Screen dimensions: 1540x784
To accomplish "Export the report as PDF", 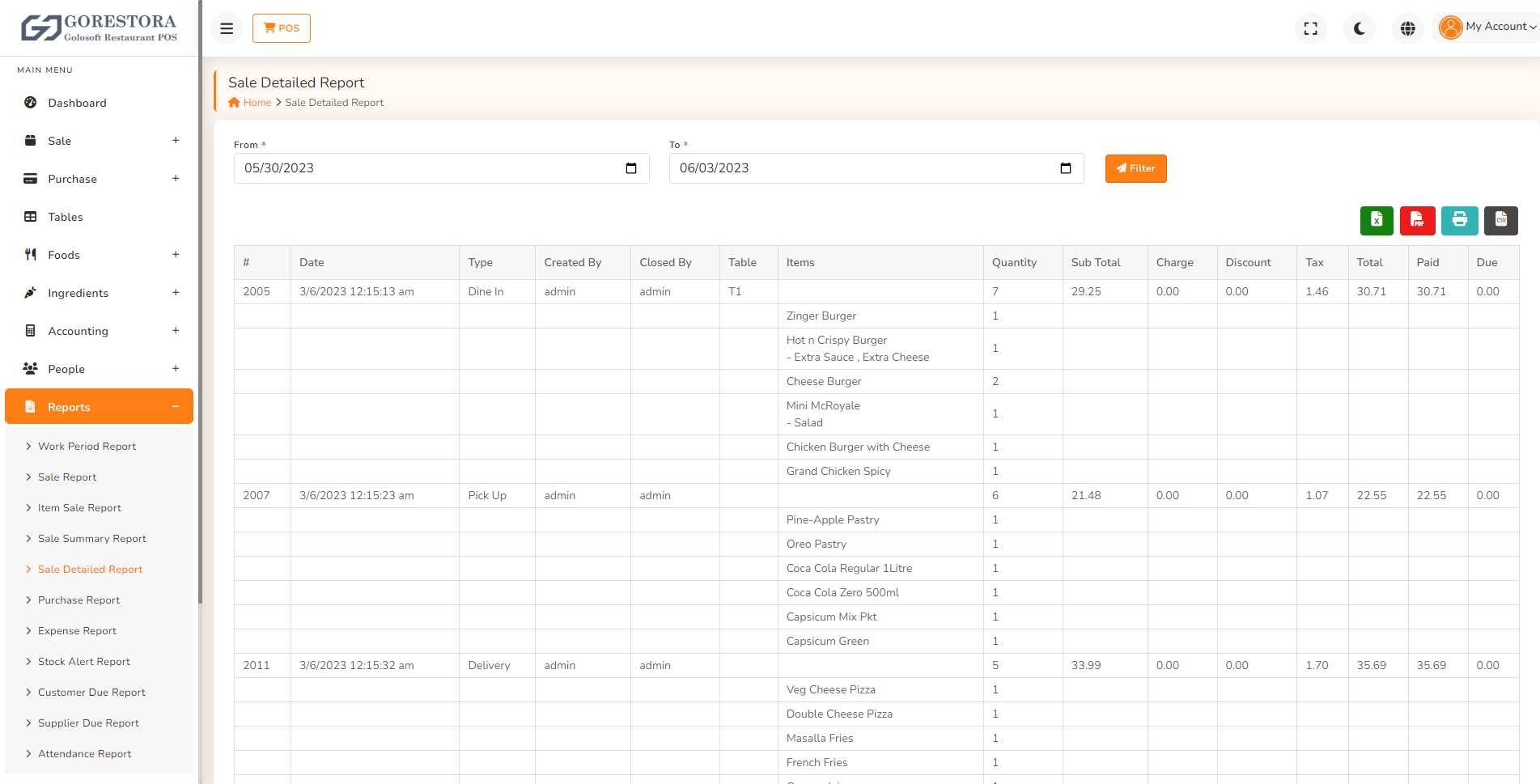I will pos(1418,220).
